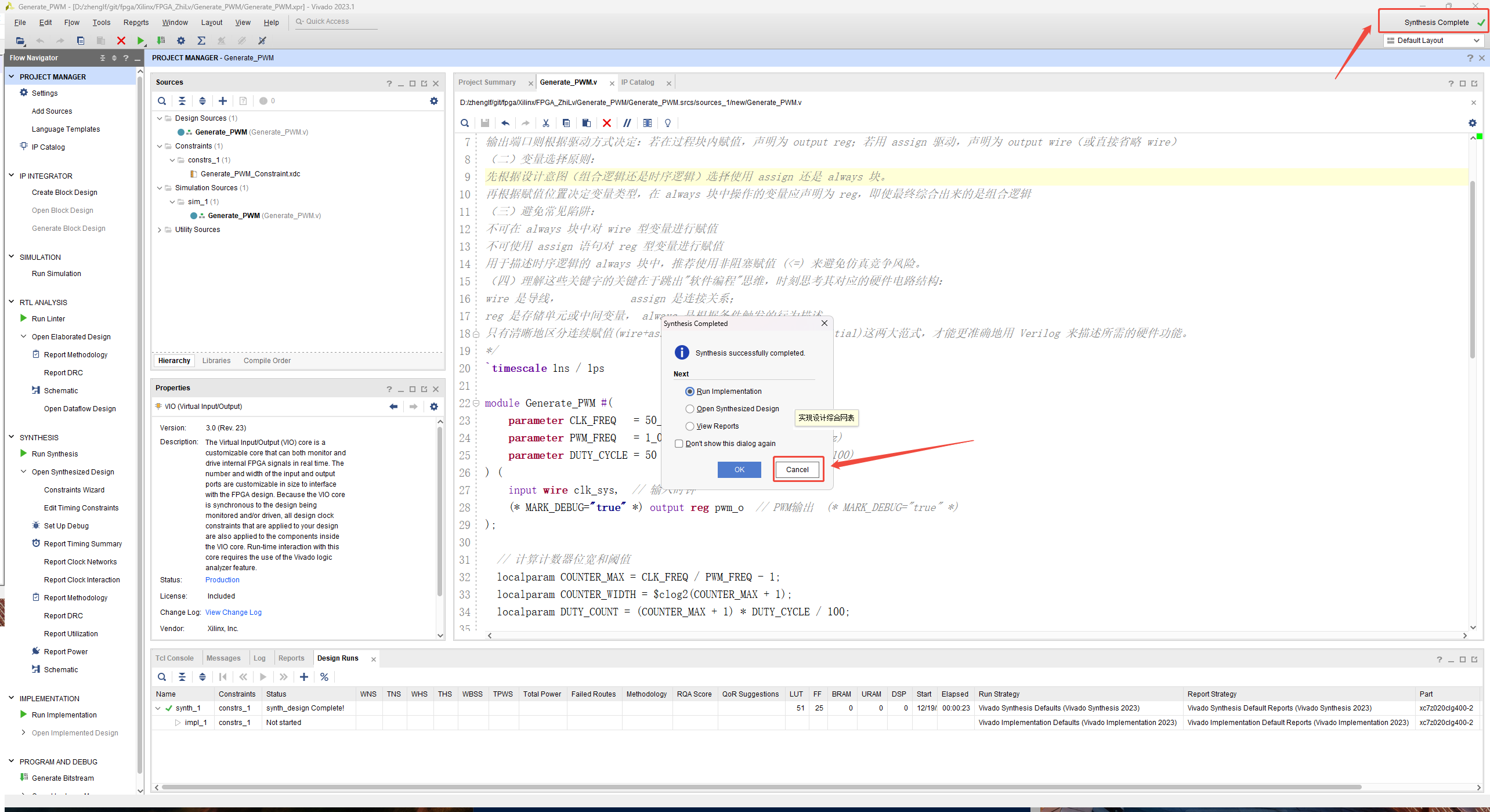1490x812 pixels.
Task: Toggle comment slashes icon in the editor toolbar
Action: tap(627, 123)
